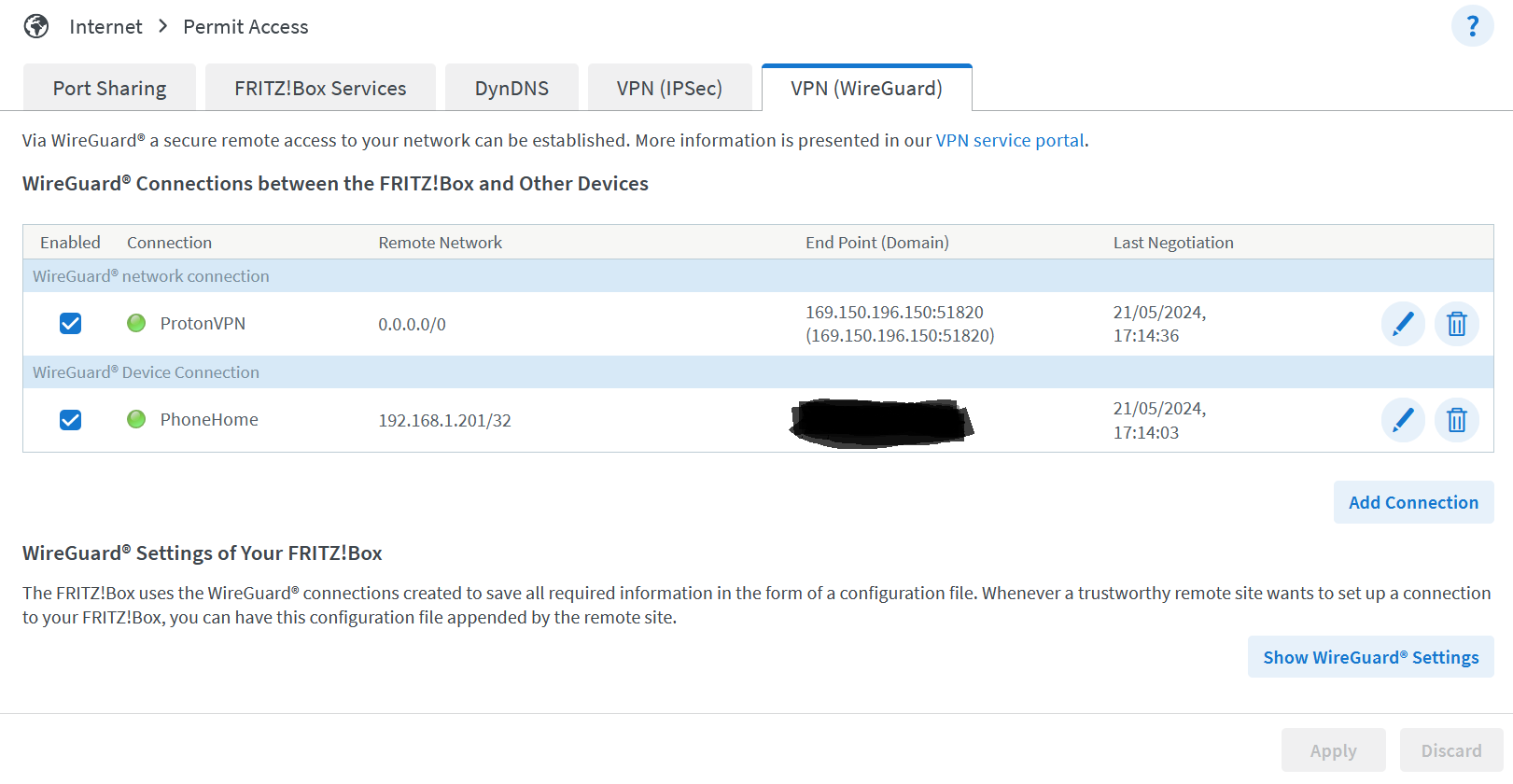This screenshot has height=784, width=1513.
Task: Uncheck the PhoneHome enabled checkbox
Action: click(x=70, y=420)
